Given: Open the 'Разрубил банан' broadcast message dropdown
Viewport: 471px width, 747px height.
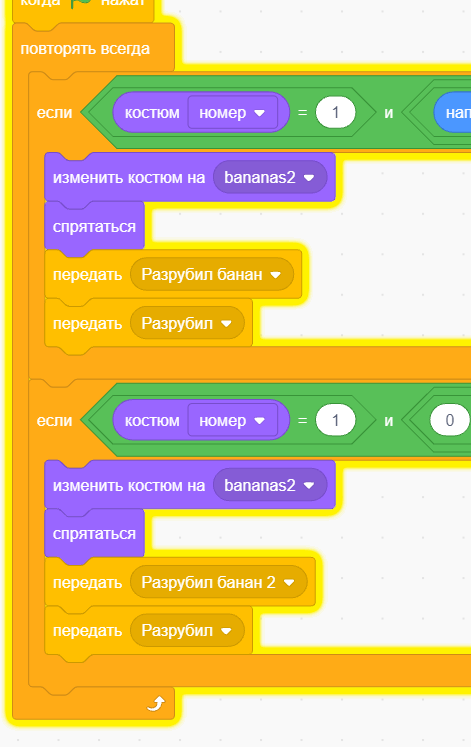Looking at the screenshot, I should (x=211, y=274).
